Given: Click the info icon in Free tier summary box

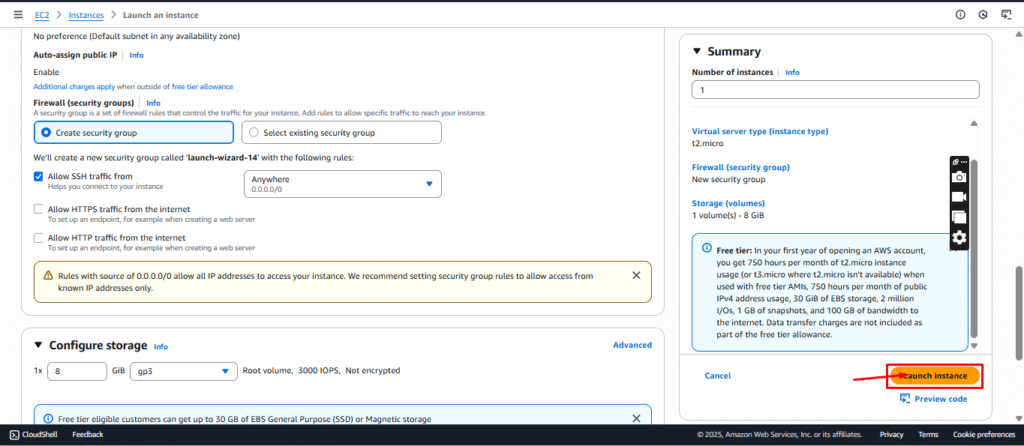Looking at the screenshot, I should pos(707,248).
